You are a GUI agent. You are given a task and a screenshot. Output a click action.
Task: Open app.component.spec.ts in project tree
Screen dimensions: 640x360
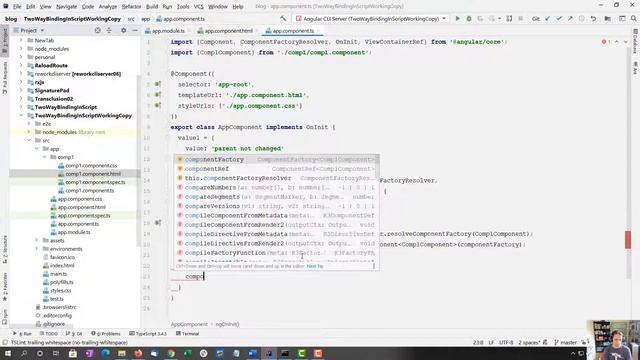(x=84, y=216)
